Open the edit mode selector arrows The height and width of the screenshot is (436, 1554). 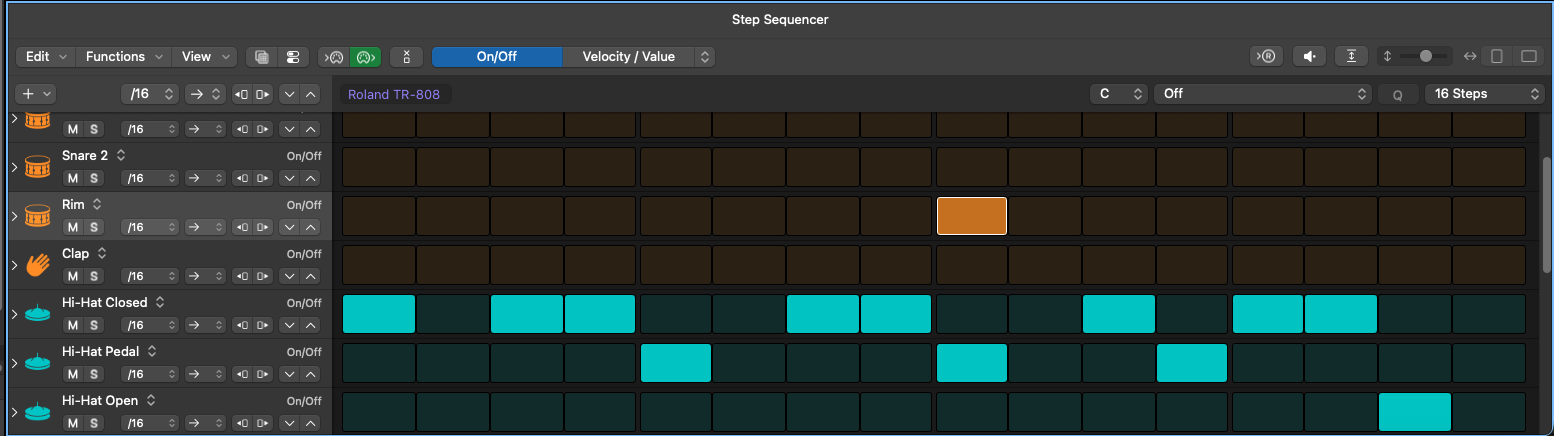pos(705,57)
